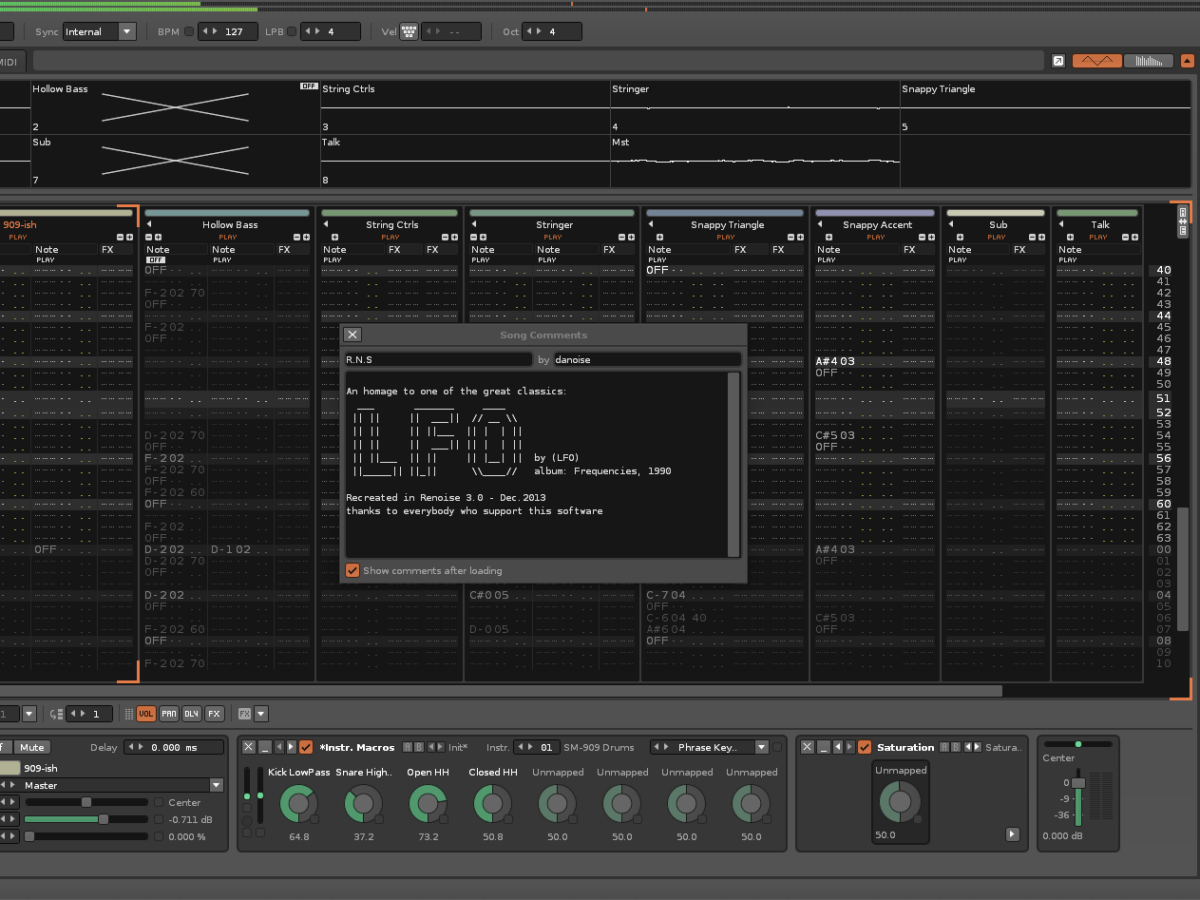1200x900 pixels.
Task: Click the Hollow Bass track header
Action: pyautogui.click(x=229, y=225)
